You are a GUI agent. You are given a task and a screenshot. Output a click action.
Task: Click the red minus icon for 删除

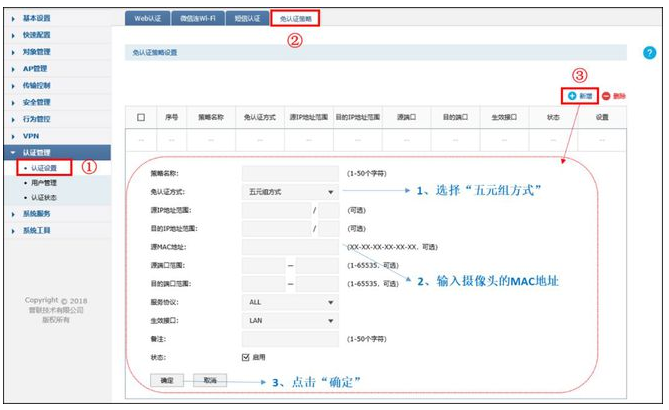606,96
